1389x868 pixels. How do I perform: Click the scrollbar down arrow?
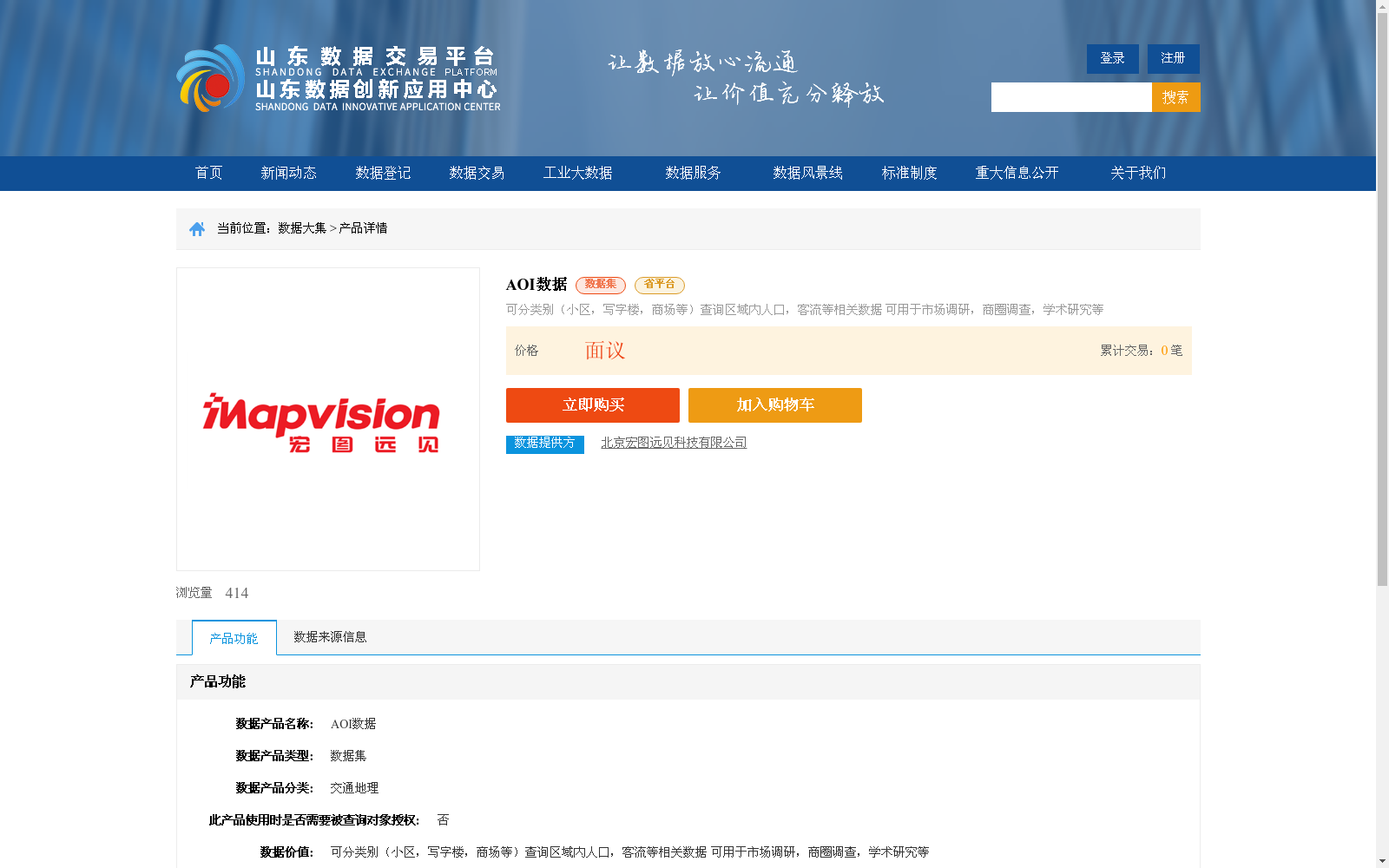[1382, 861]
